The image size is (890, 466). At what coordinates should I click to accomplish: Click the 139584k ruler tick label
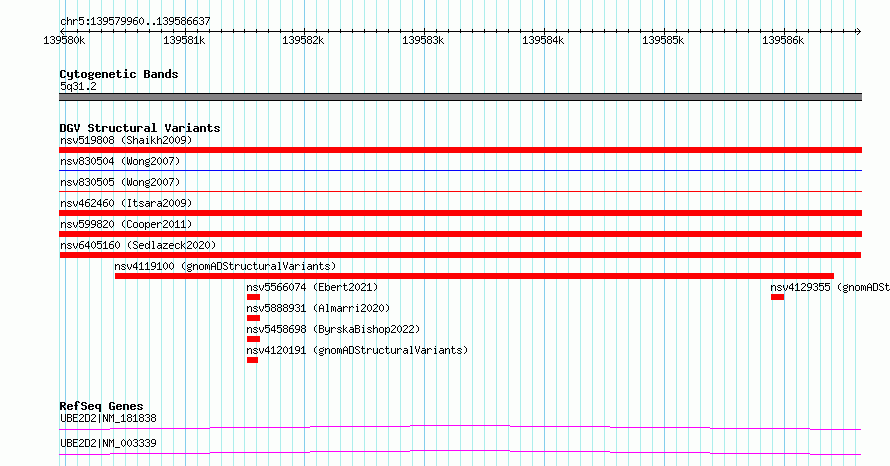click(x=543, y=40)
